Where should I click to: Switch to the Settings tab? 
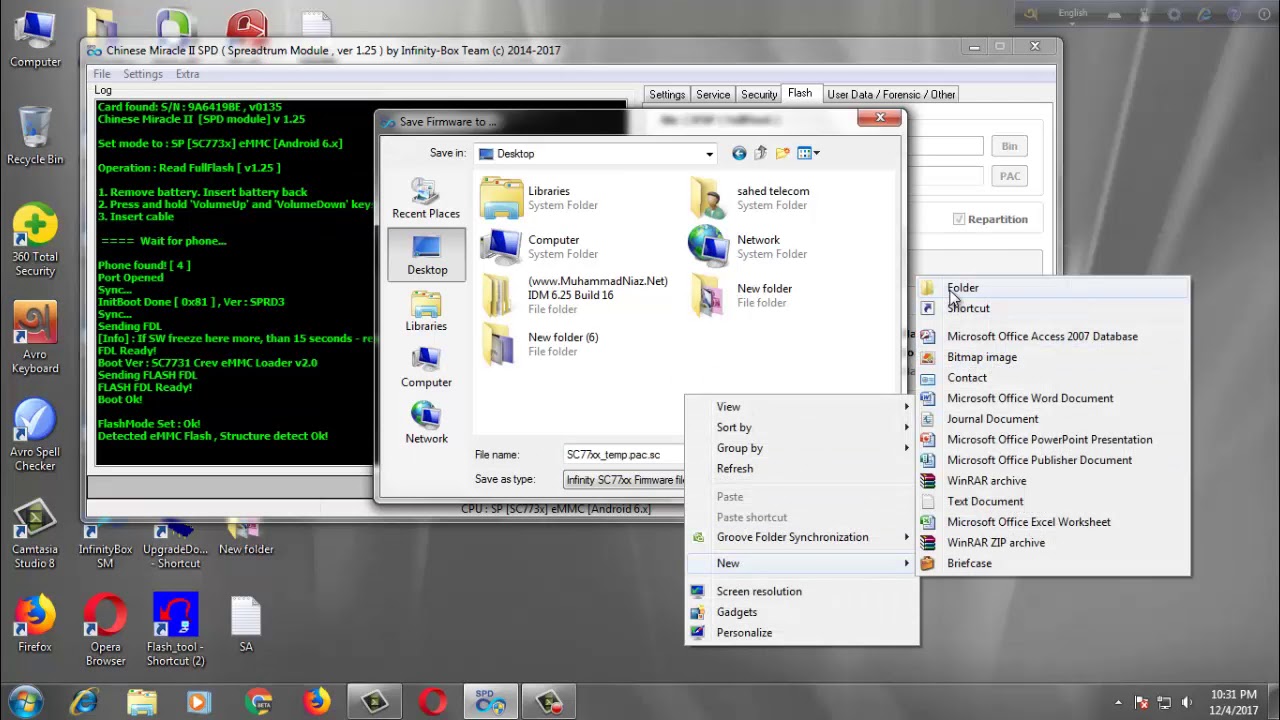coord(667,94)
